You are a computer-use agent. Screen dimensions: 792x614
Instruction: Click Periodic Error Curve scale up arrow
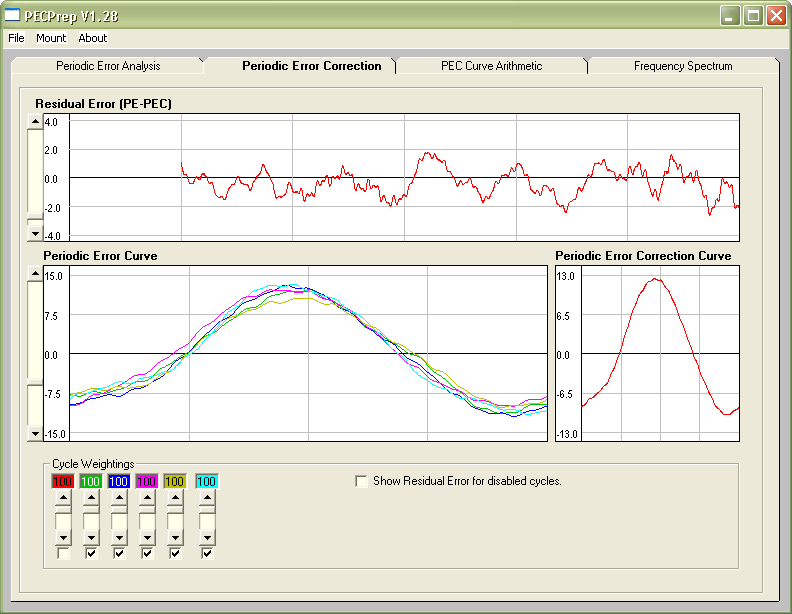point(35,273)
